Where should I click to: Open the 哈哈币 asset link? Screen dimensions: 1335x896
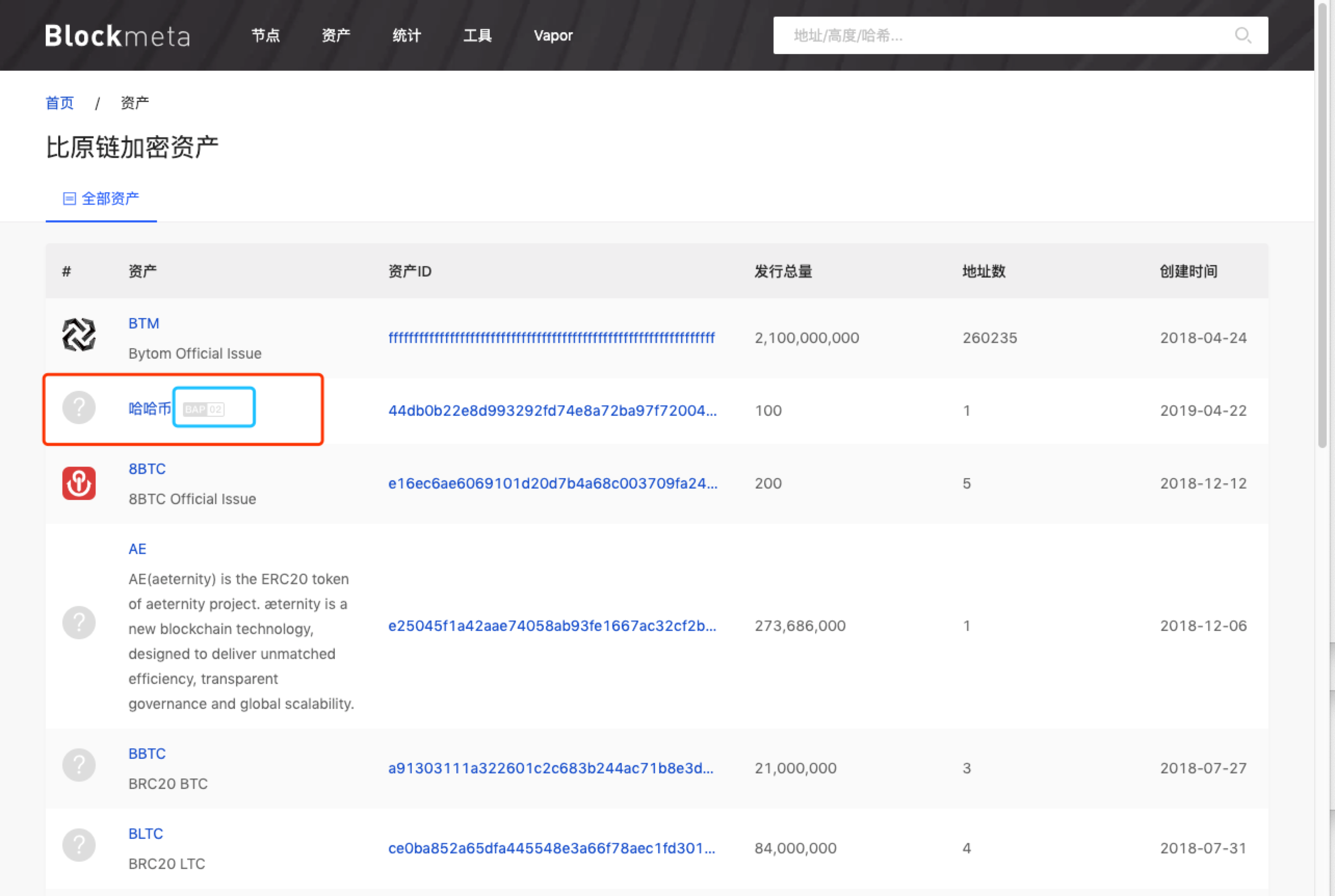pyautogui.click(x=150, y=409)
